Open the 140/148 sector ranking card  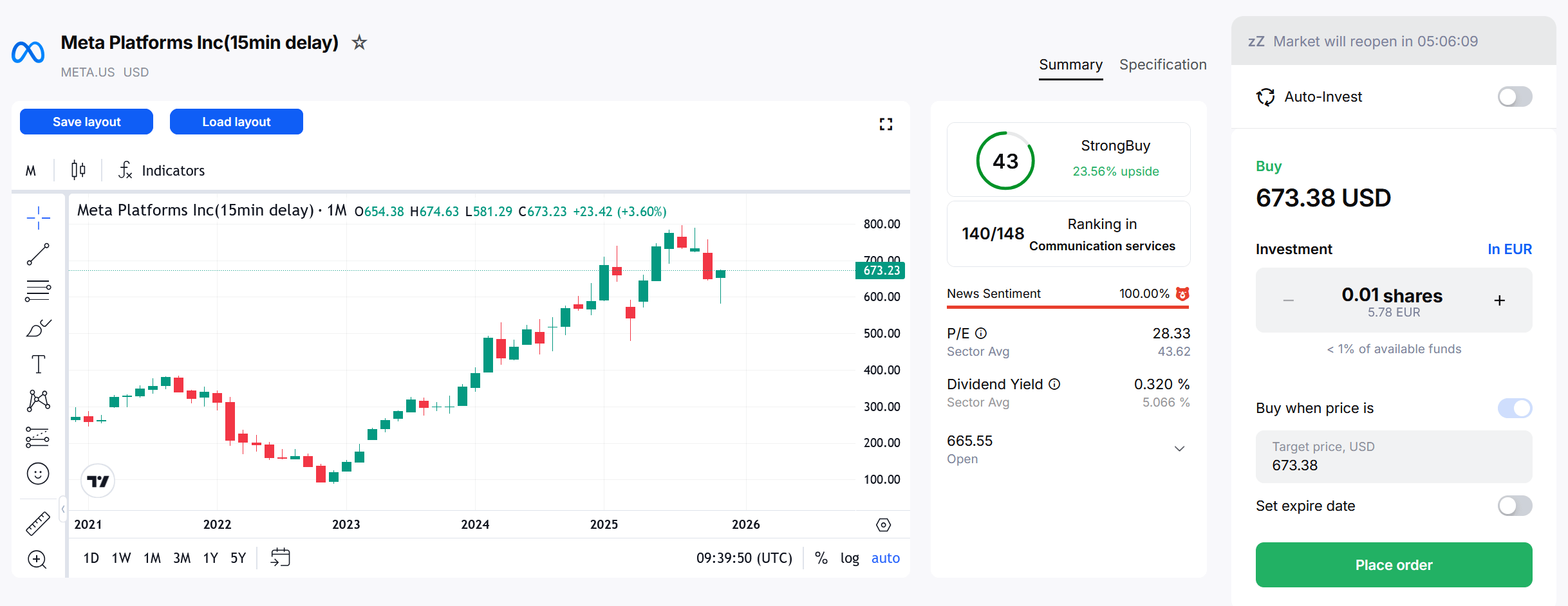(x=1069, y=234)
